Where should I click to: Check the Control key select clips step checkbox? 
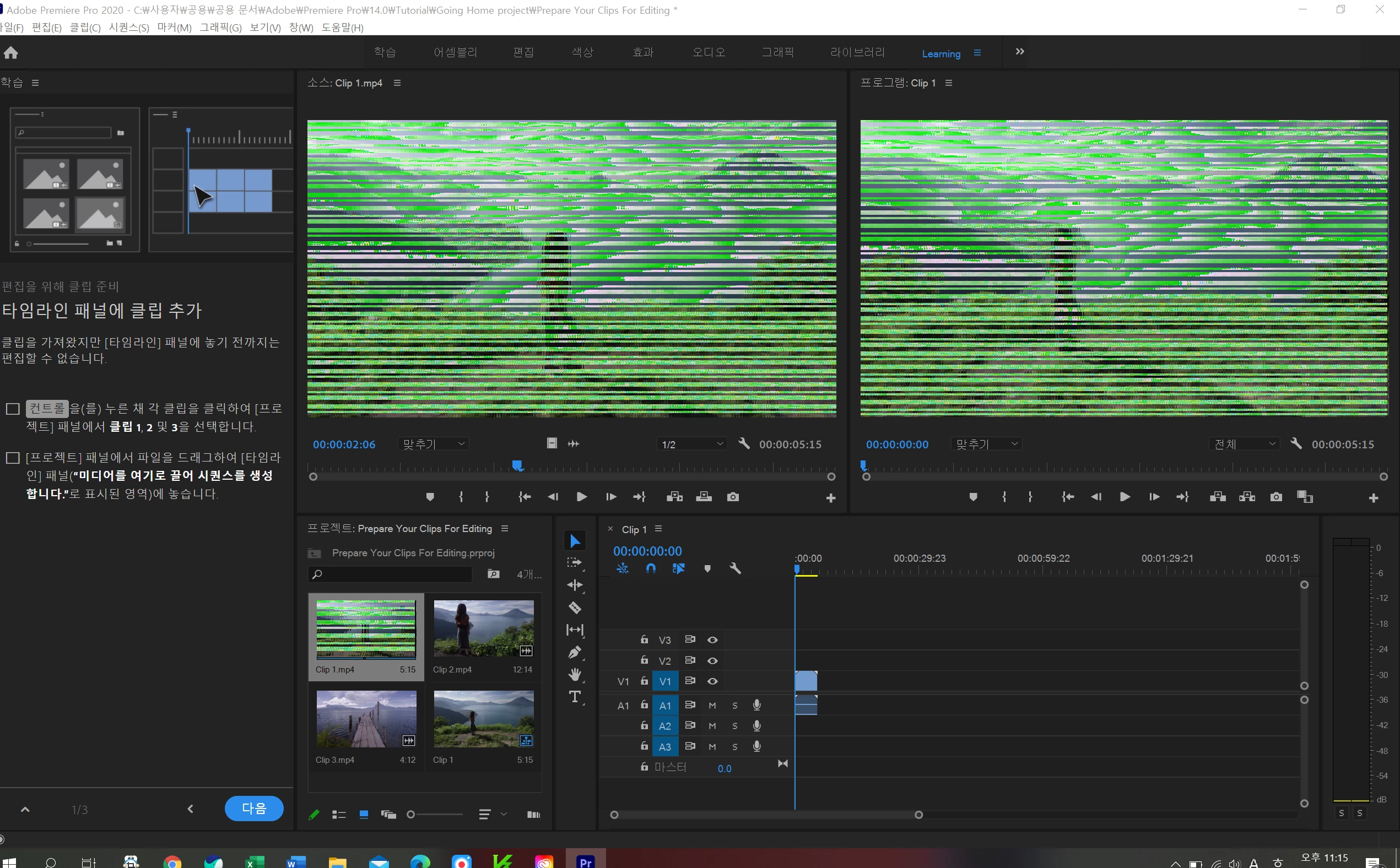13,409
